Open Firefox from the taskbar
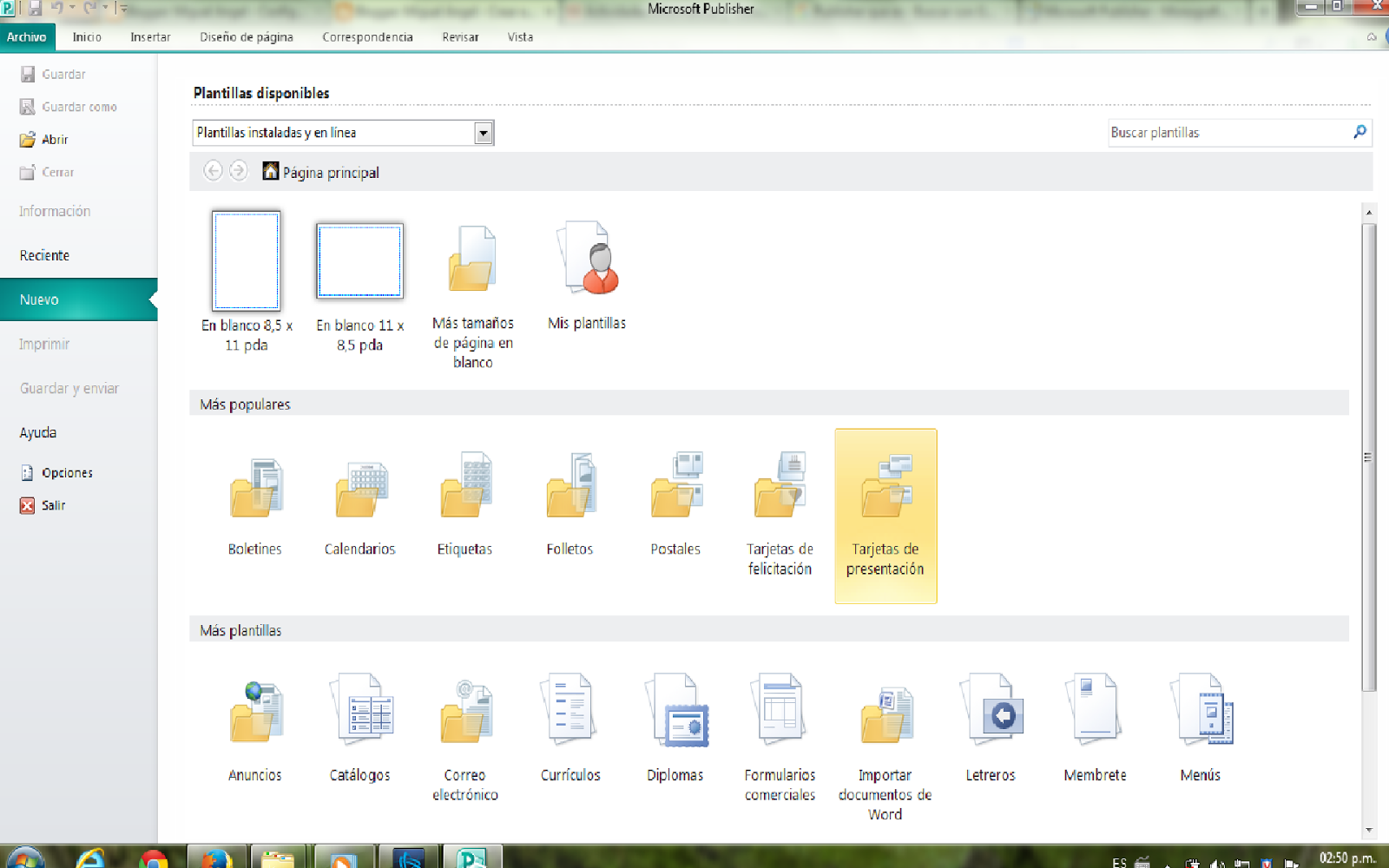The image size is (1389, 868). pyautogui.click(x=217, y=858)
